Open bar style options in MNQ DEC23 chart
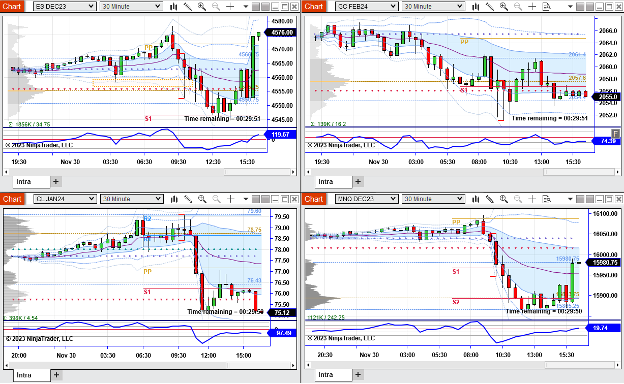The width and height of the screenshot is (624, 384). pyautogui.click(x=476, y=199)
